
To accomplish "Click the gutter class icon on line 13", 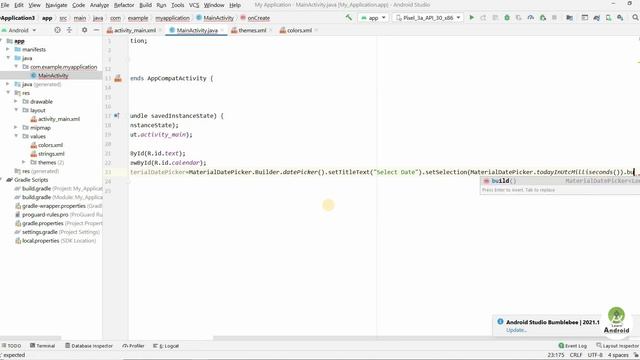I will coord(118,78).
